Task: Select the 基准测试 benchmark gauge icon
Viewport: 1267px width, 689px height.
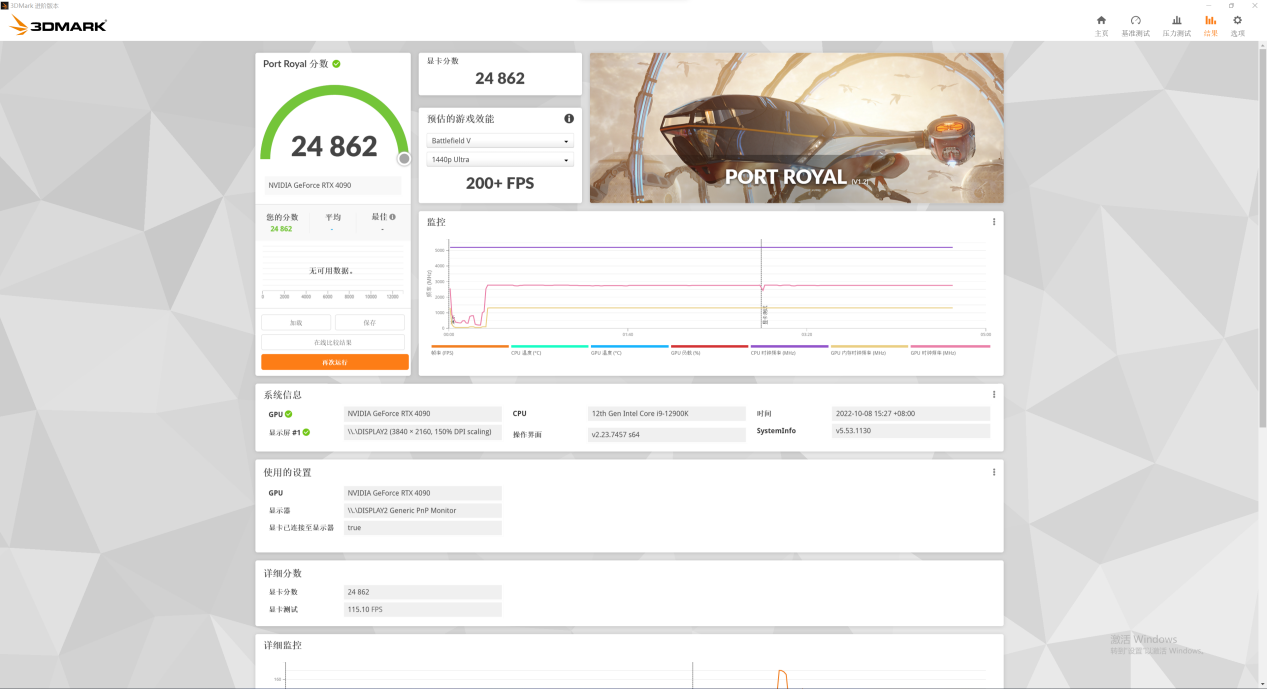Action: [x=1136, y=24]
